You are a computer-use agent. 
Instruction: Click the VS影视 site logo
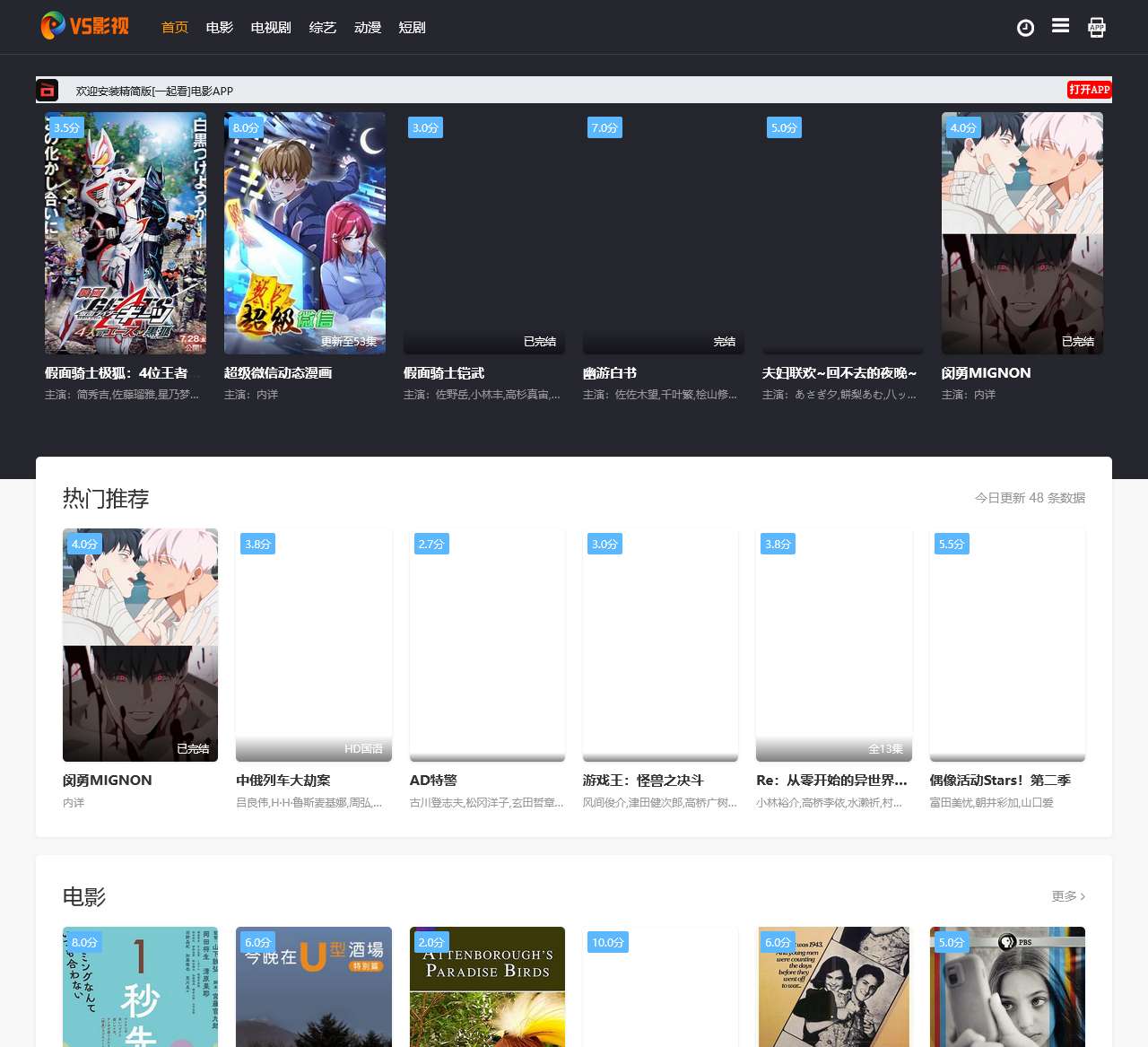(x=84, y=27)
